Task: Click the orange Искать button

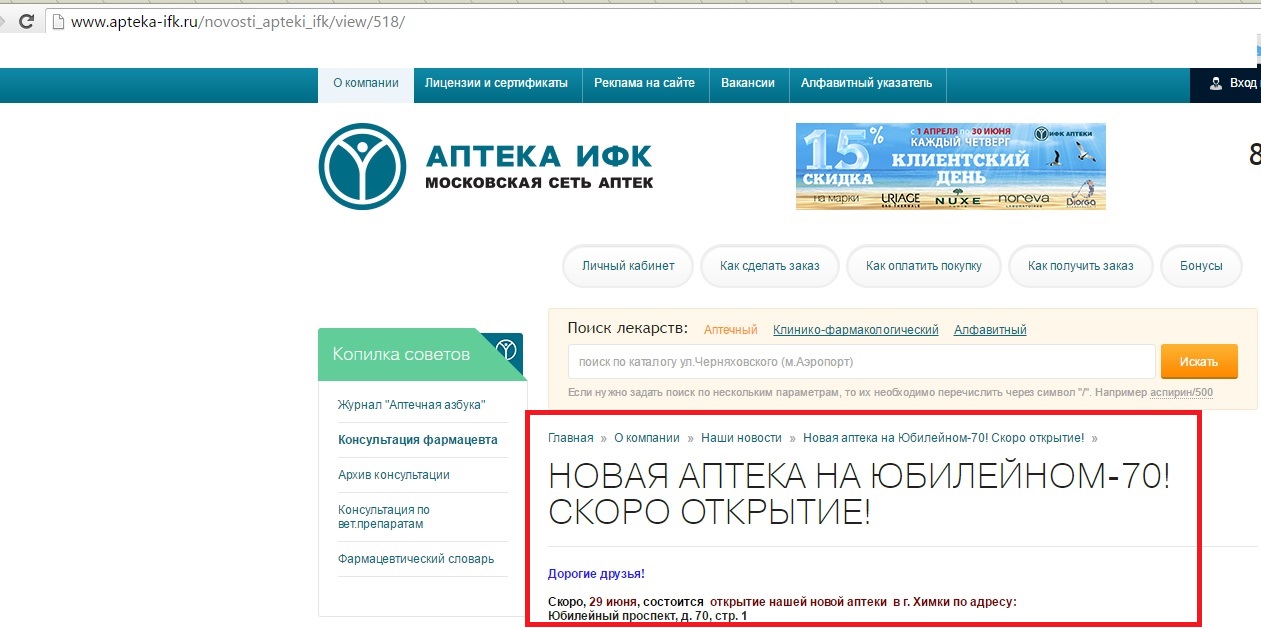Action: pyautogui.click(x=1198, y=361)
